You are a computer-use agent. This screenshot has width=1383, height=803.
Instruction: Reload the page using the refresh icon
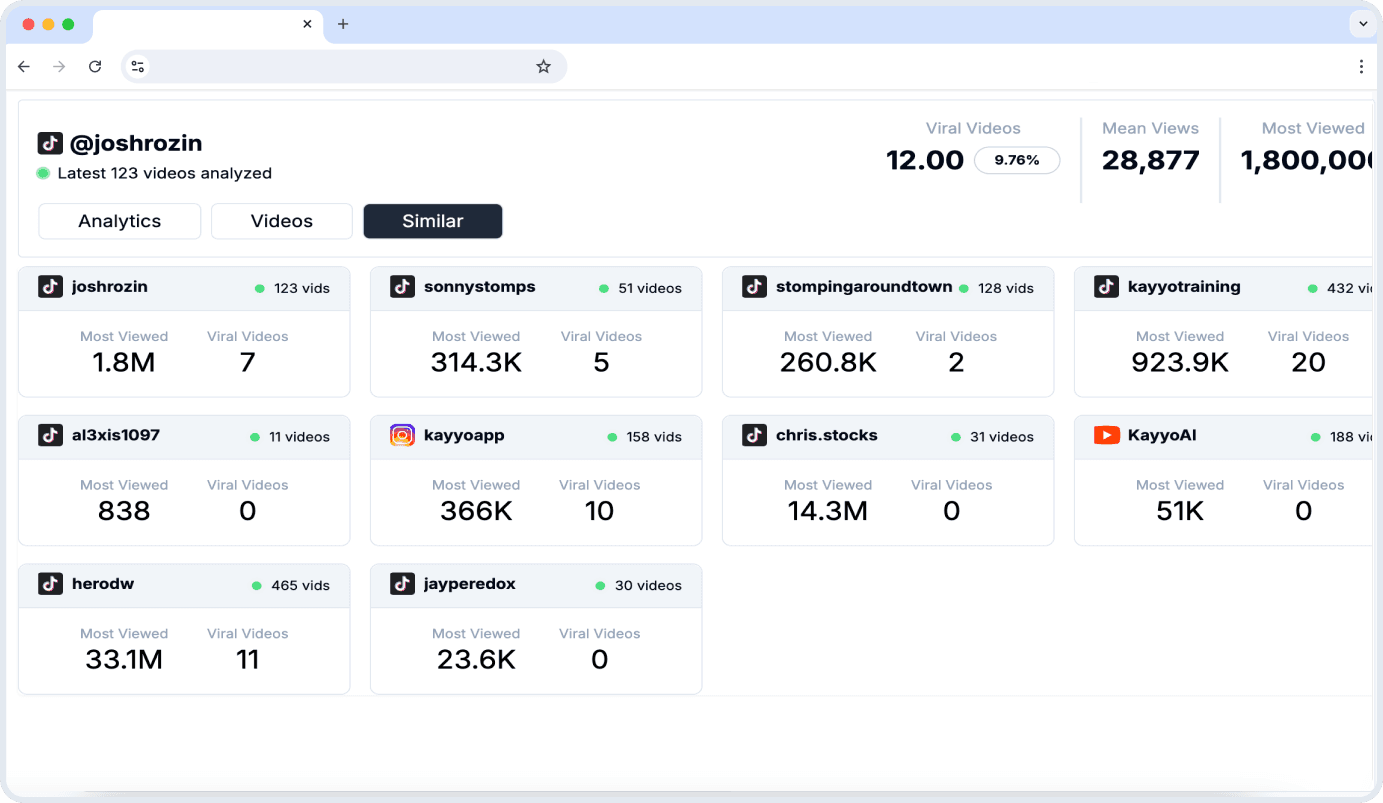point(95,67)
